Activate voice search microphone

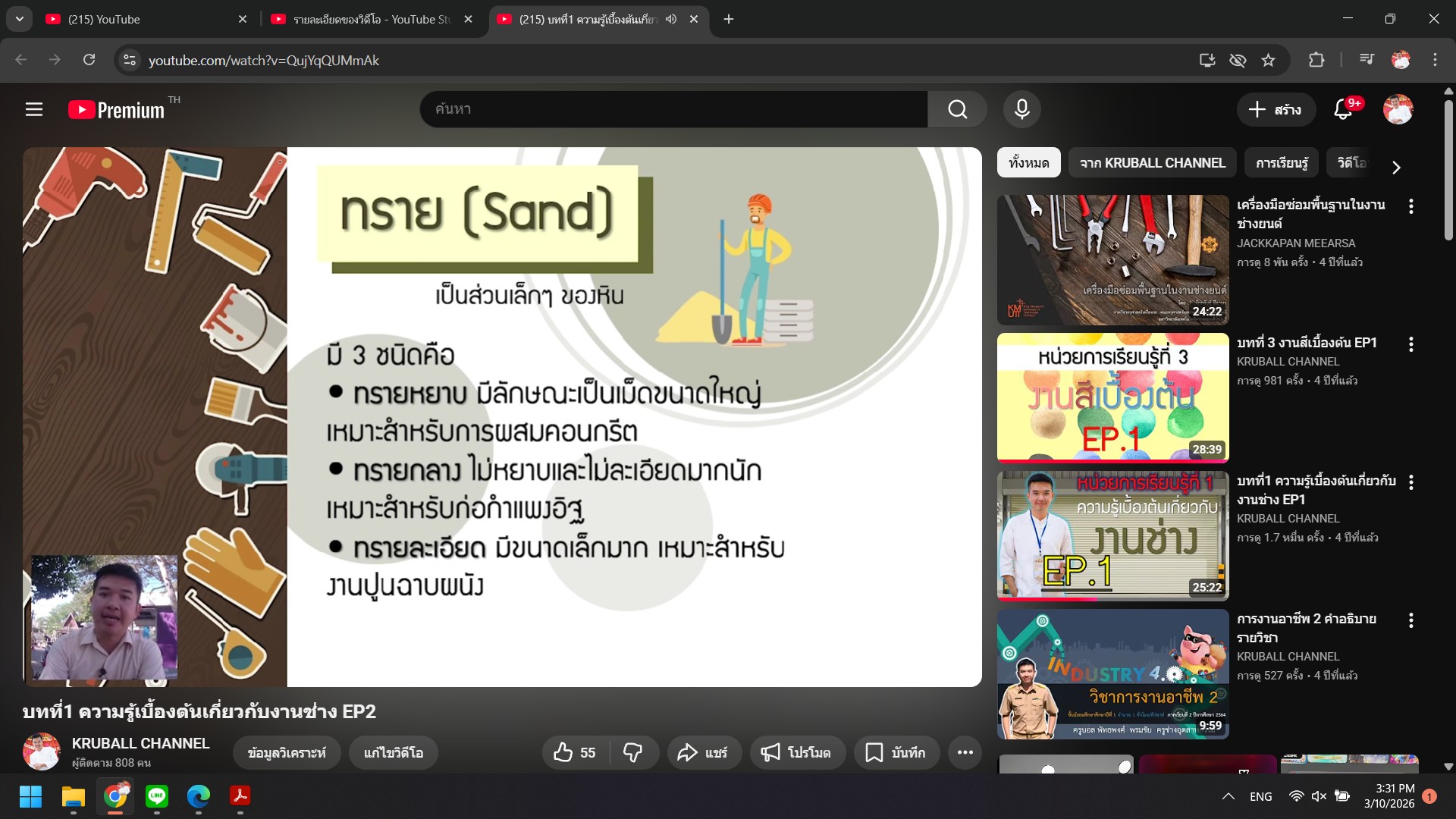pyautogui.click(x=1021, y=110)
